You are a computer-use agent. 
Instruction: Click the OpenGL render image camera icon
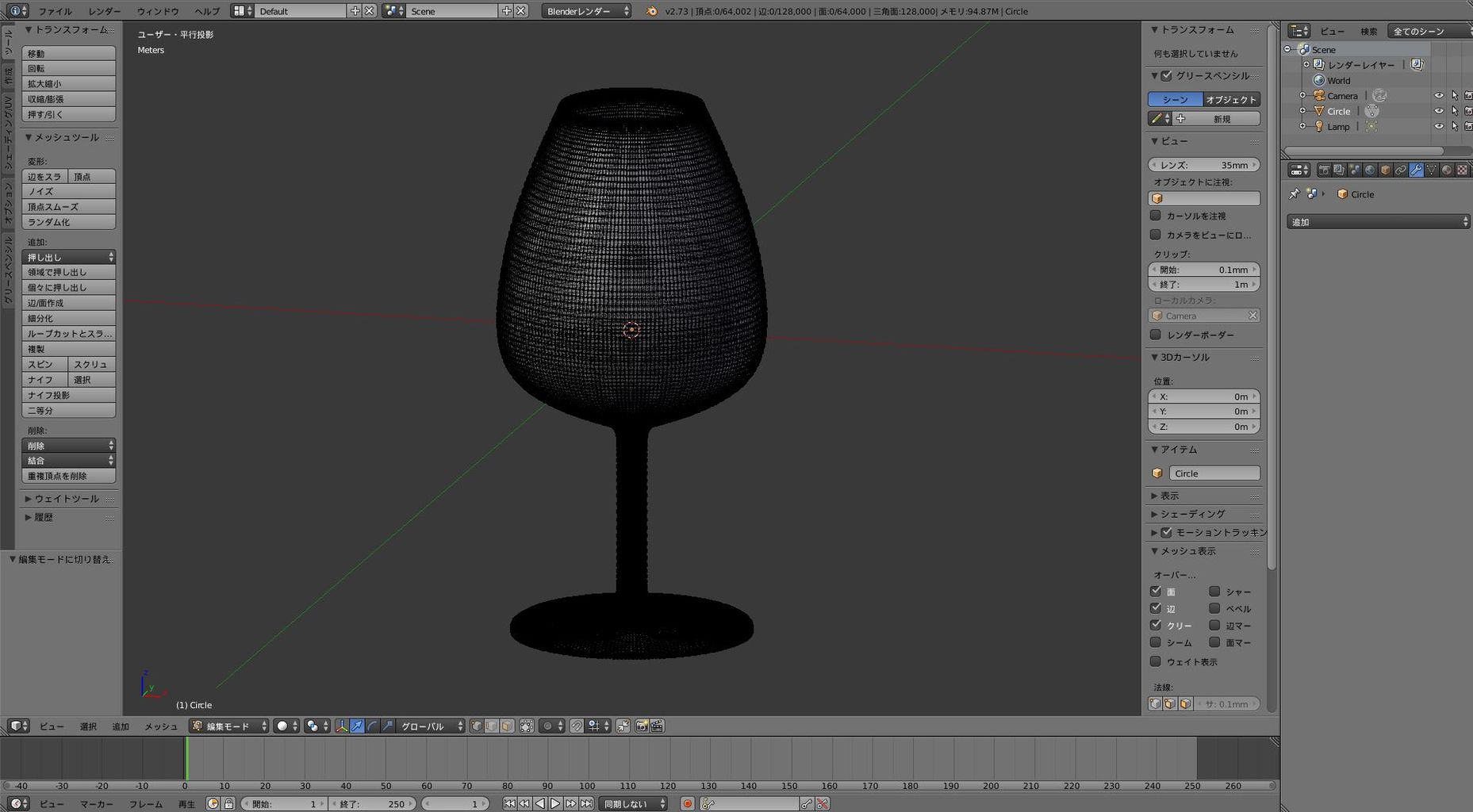(641, 726)
